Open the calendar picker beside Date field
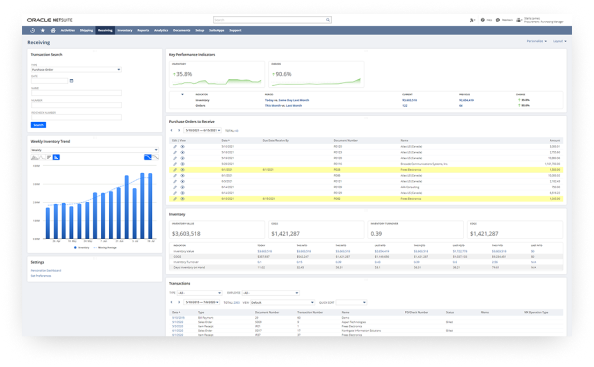594x367 pixels. click(71, 81)
